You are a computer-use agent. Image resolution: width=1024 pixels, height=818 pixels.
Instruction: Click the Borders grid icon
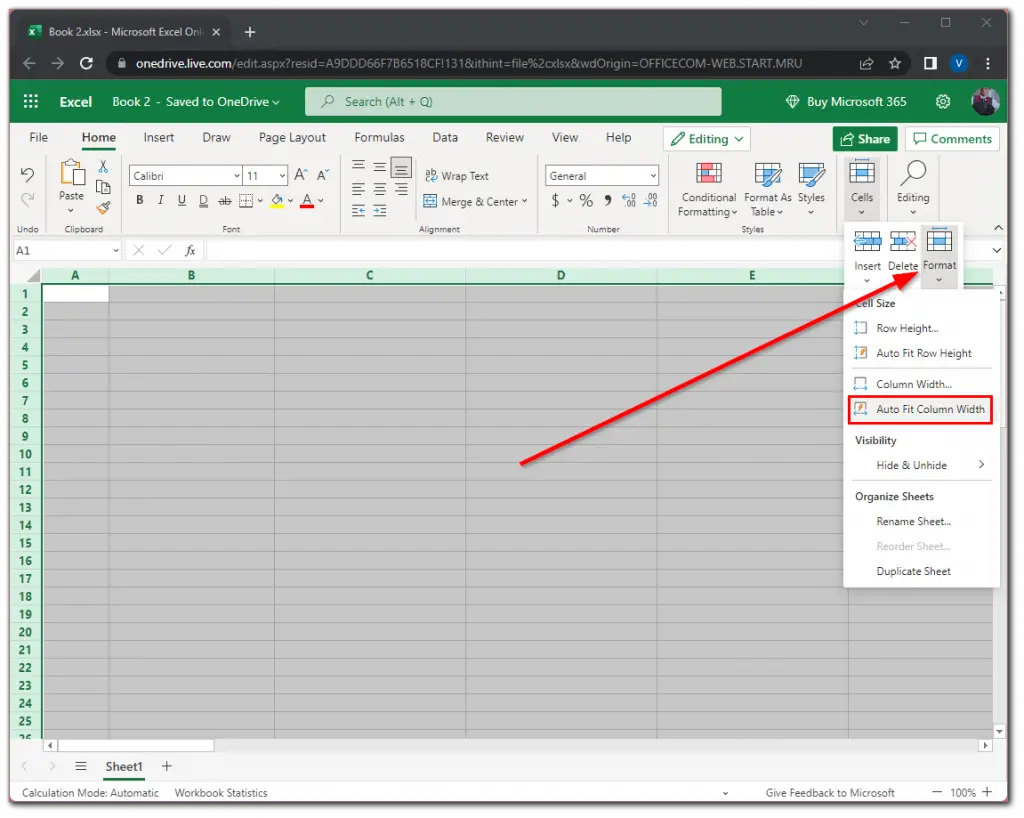tap(246, 201)
